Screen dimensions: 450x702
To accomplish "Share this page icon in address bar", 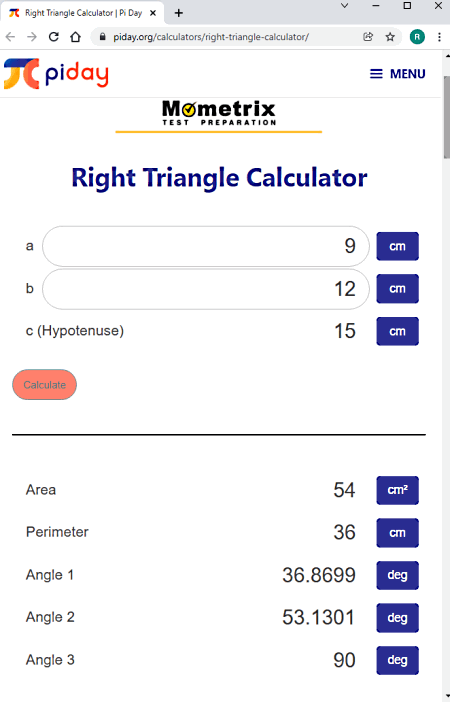I will pyautogui.click(x=368, y=37).
